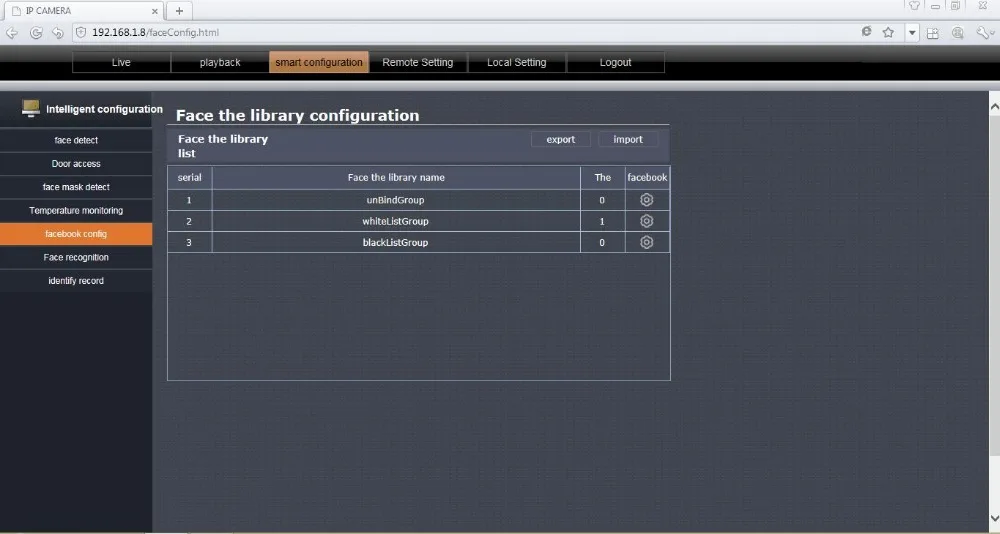
Task: Click the browser grid/apps icon
Action: tap(932, 33)
